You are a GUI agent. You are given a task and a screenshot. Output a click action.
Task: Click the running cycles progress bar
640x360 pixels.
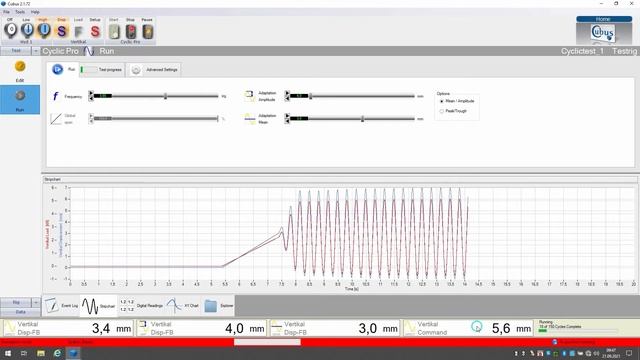578,331
